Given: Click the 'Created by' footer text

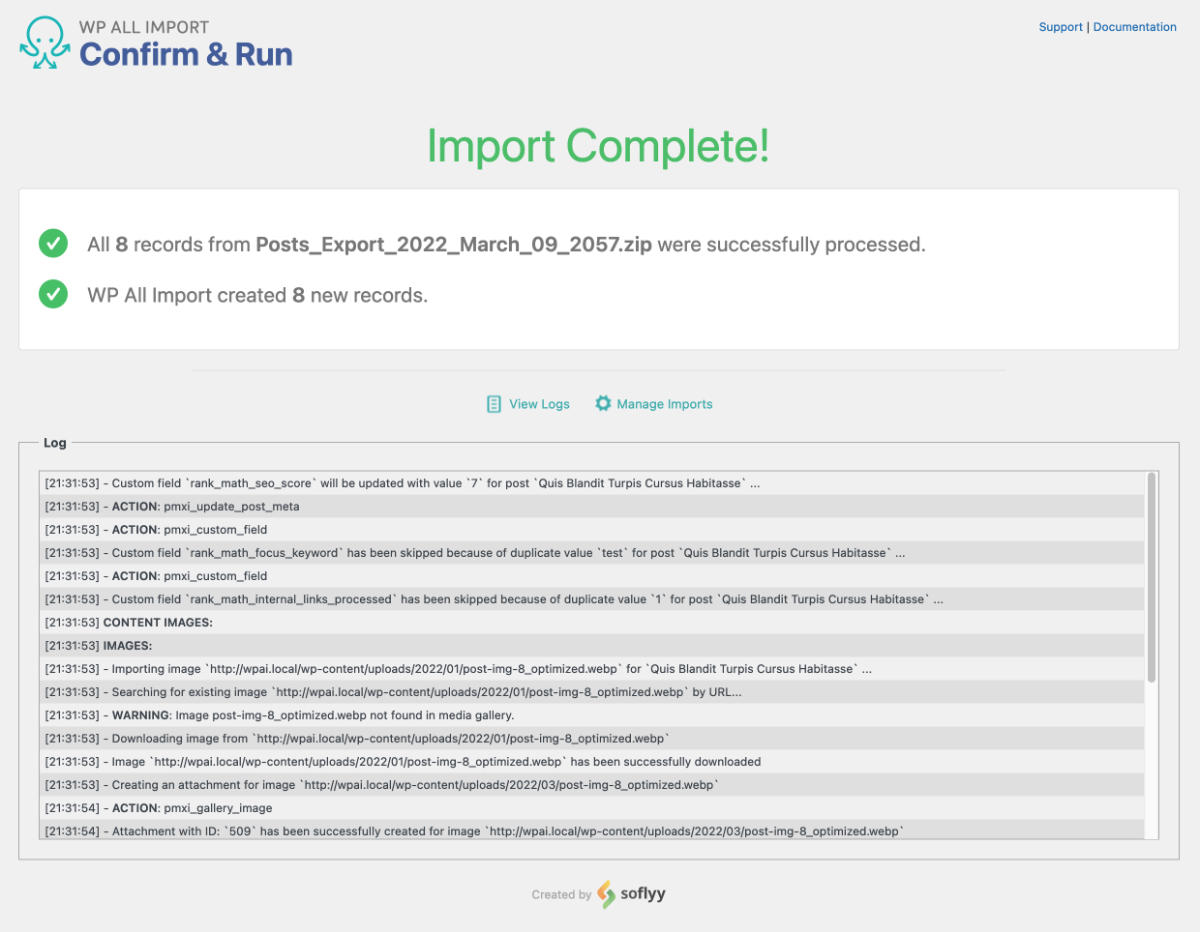Looking at the screenshot, I should [x=561, y=895].
